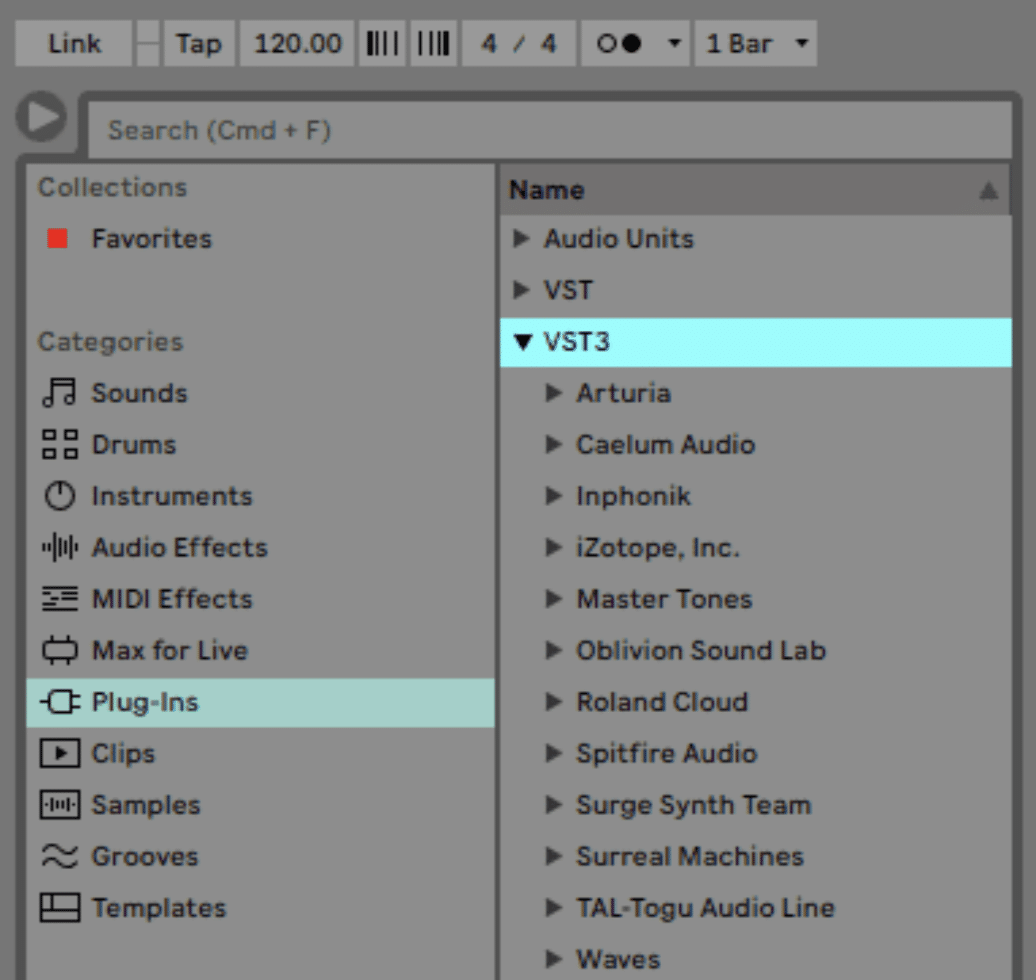1036x980 pixels.
Task: Open the 1 Bar quantization dropdown
Action: 756,43
